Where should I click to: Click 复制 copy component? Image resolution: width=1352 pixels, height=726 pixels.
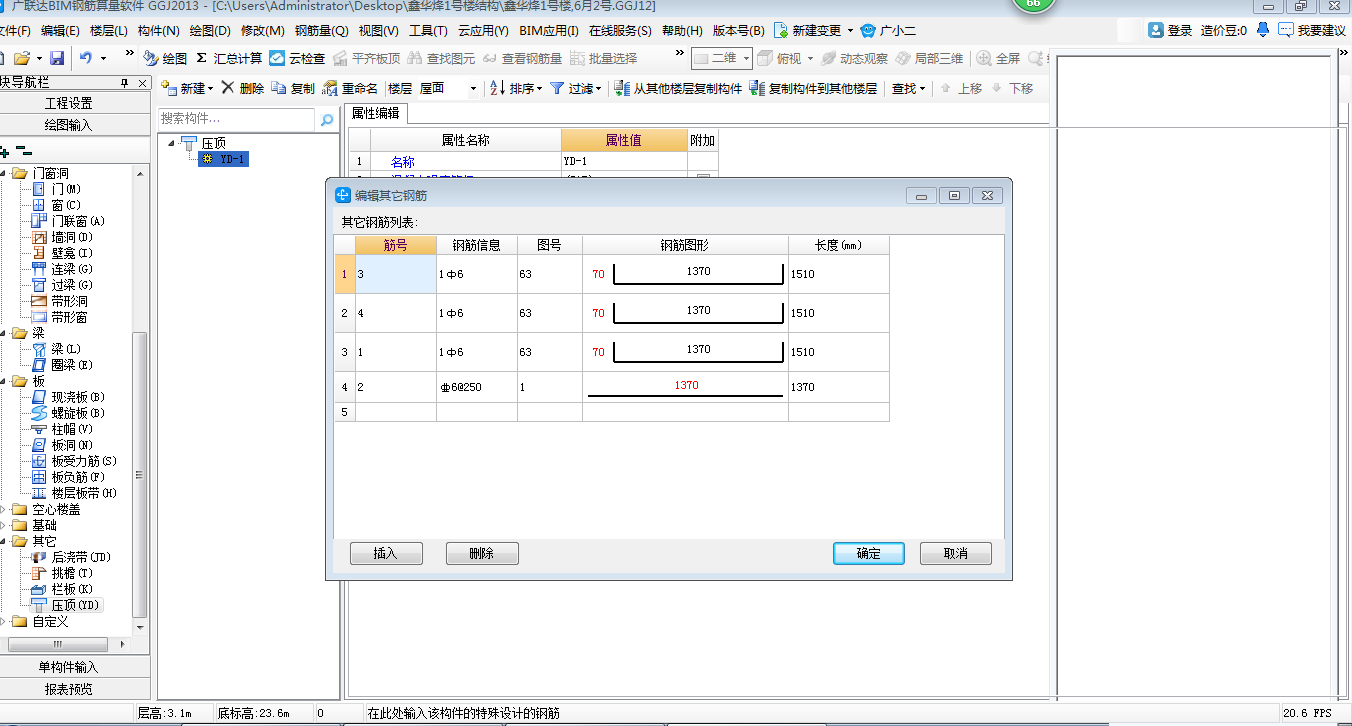pos(293,88)
